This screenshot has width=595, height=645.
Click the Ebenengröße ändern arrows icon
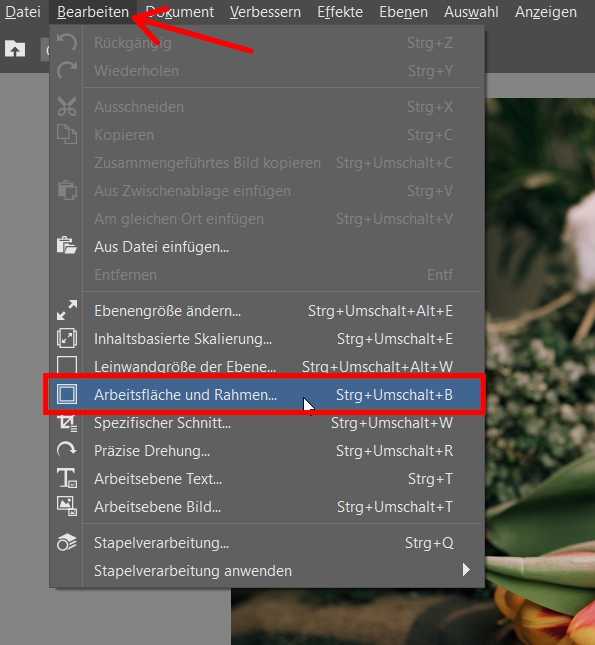click(67, 310)
